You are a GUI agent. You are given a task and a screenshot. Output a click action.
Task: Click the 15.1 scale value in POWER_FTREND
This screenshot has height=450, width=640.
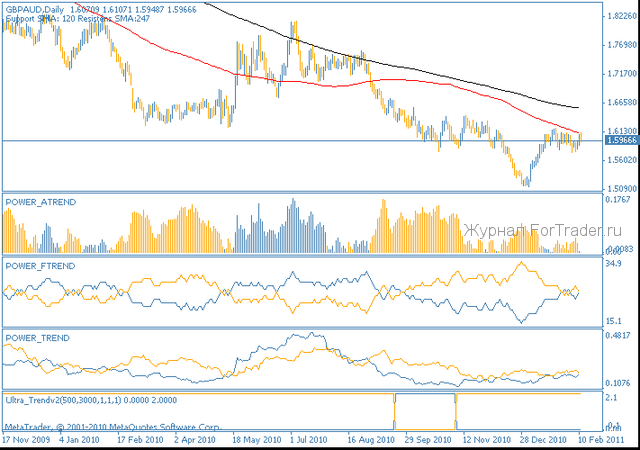(x=614, y=321)
